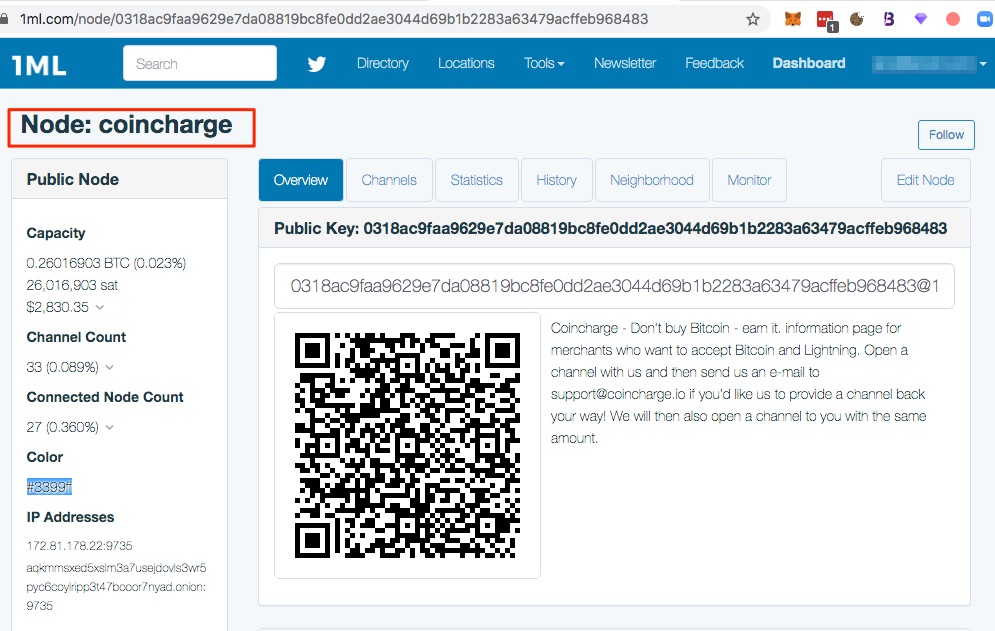
Task: Click the Connected Node Count label
Action: pos(105,397)
